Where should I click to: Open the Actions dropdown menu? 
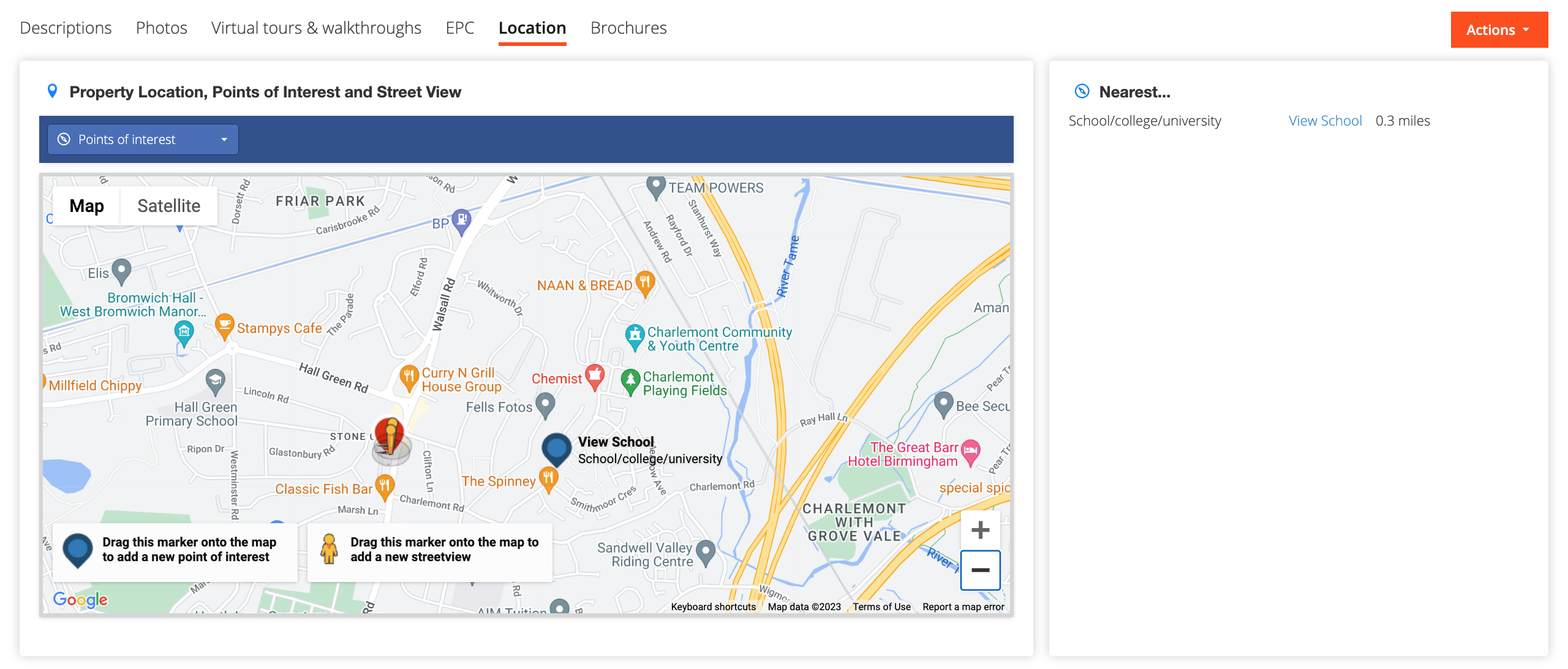[1499, 30]
